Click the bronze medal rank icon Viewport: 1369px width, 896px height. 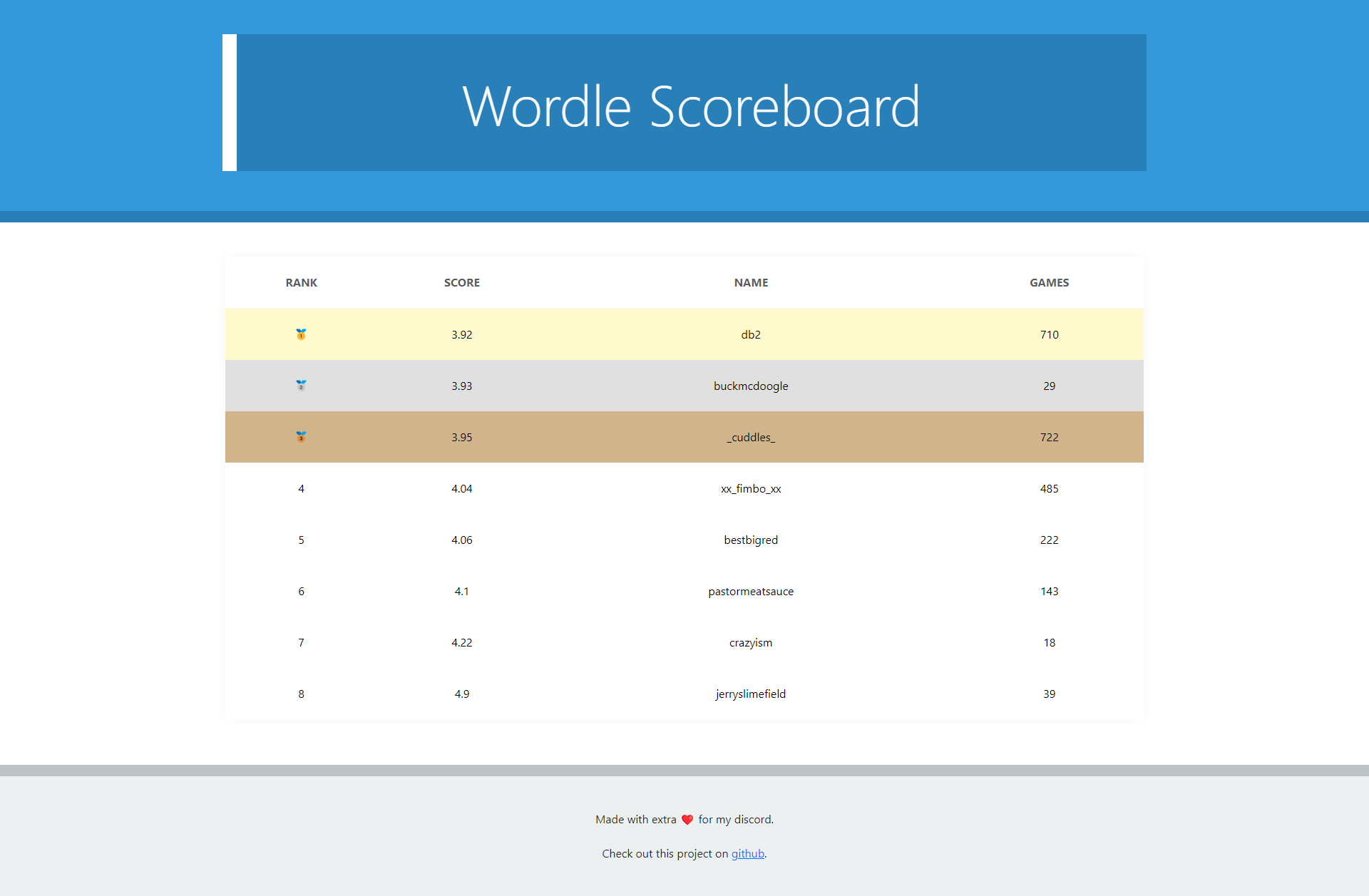[x=301, y=437]
